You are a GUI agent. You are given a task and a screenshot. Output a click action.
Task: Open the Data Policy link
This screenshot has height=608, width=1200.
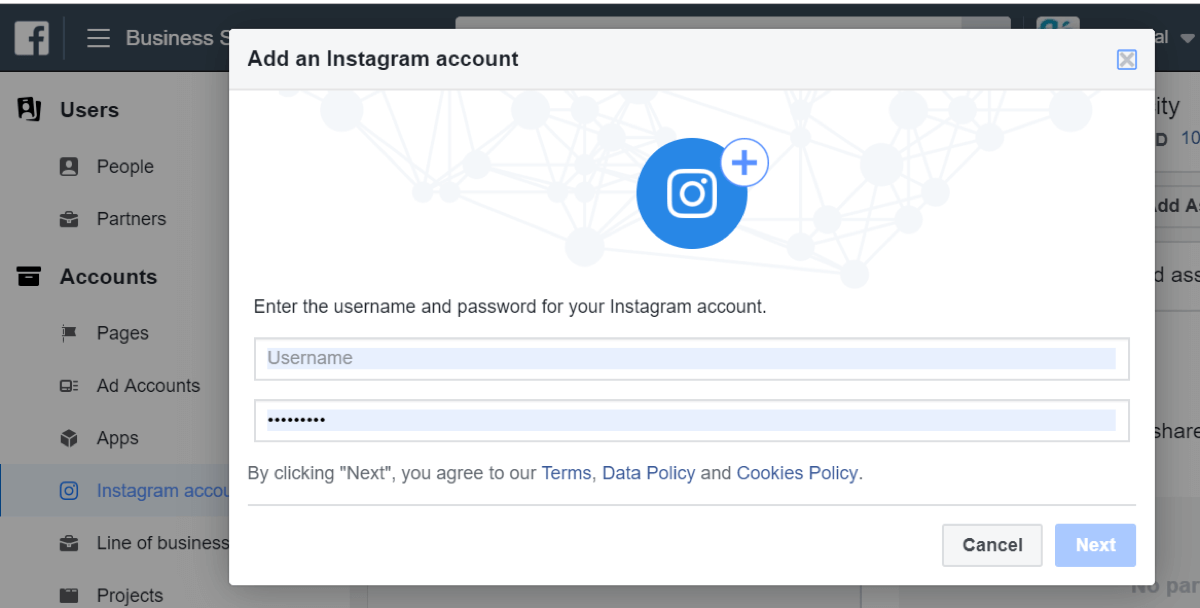pos(648,473)
